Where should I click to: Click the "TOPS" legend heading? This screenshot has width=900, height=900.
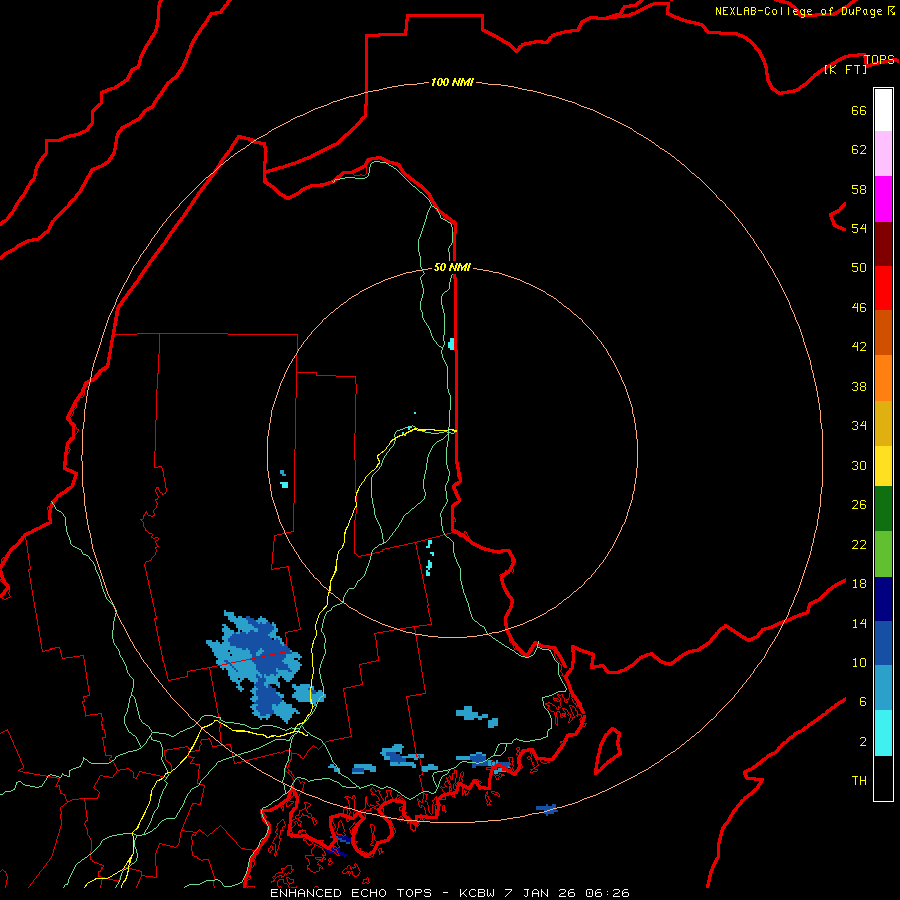[879, 59]
